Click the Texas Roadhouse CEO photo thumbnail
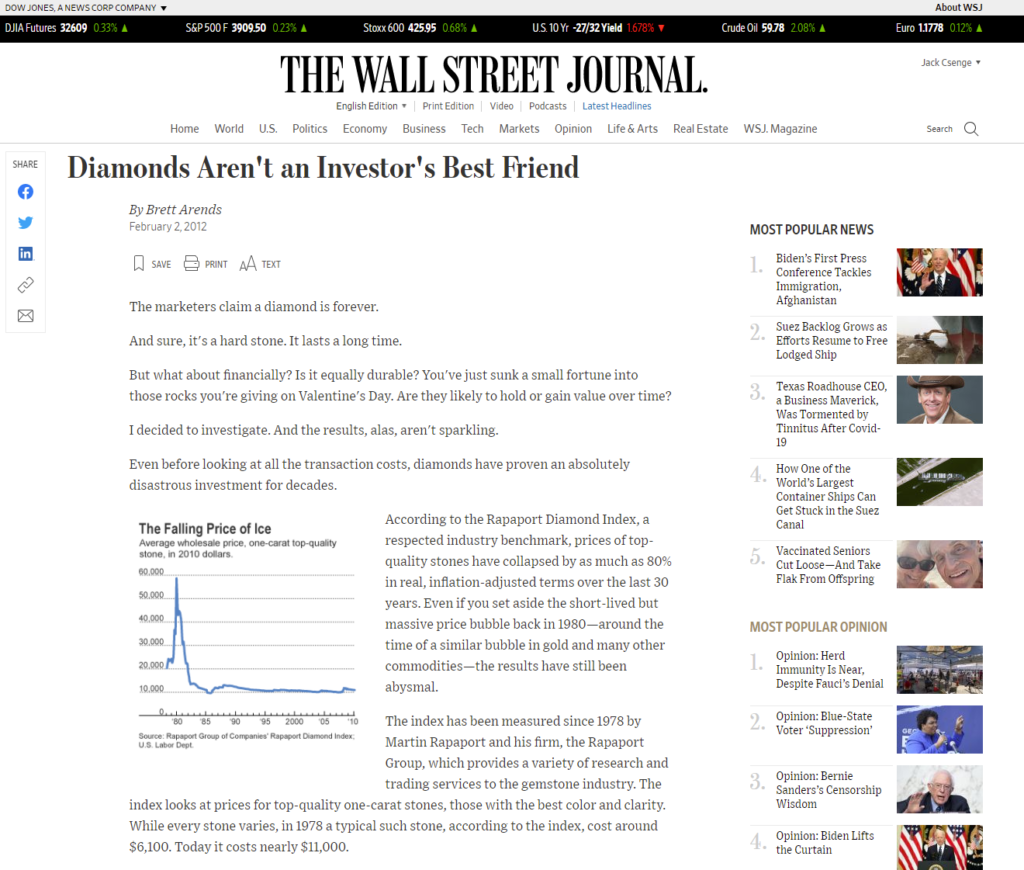Image resolution: width=1024 pixels, height=870 pixels. click(x=939, y=400)
